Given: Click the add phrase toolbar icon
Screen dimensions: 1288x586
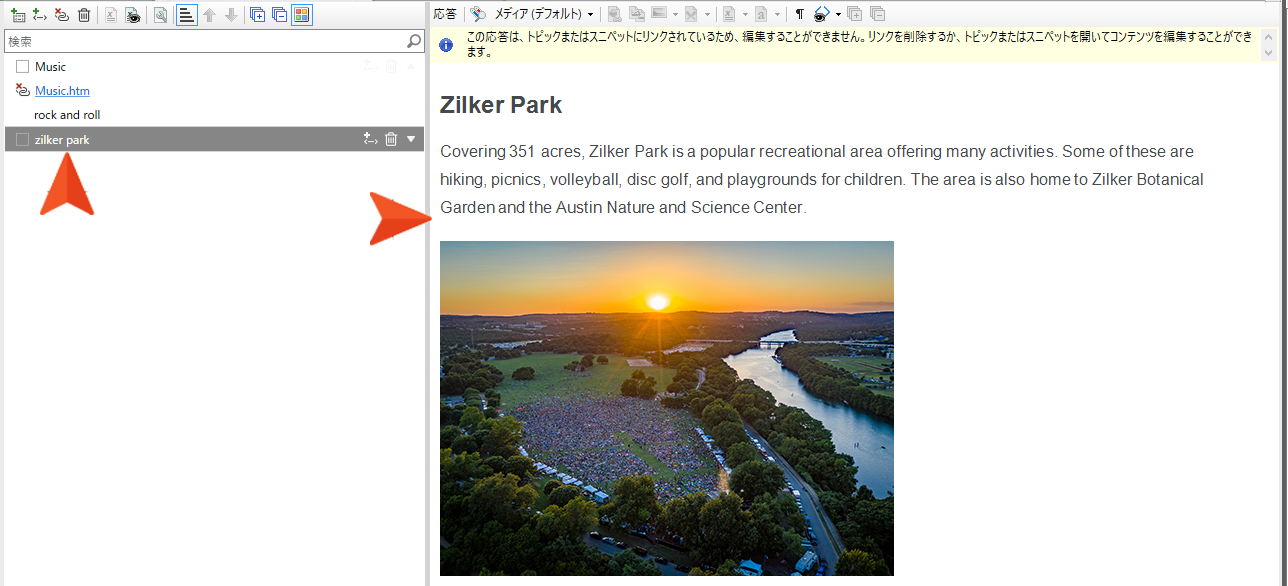Looking at the screenshot, I should pos(39,15).
